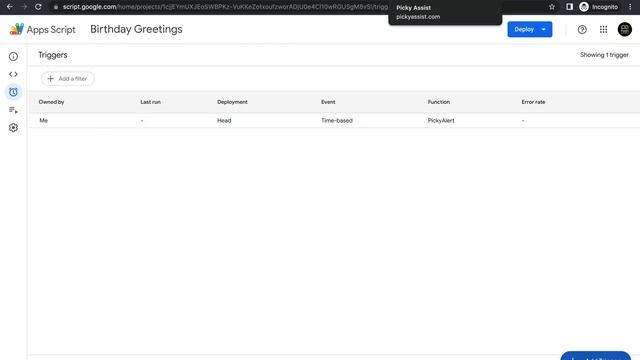Click the Owned by column header
This screenshot has height=360, width=640.
(51, 102)
